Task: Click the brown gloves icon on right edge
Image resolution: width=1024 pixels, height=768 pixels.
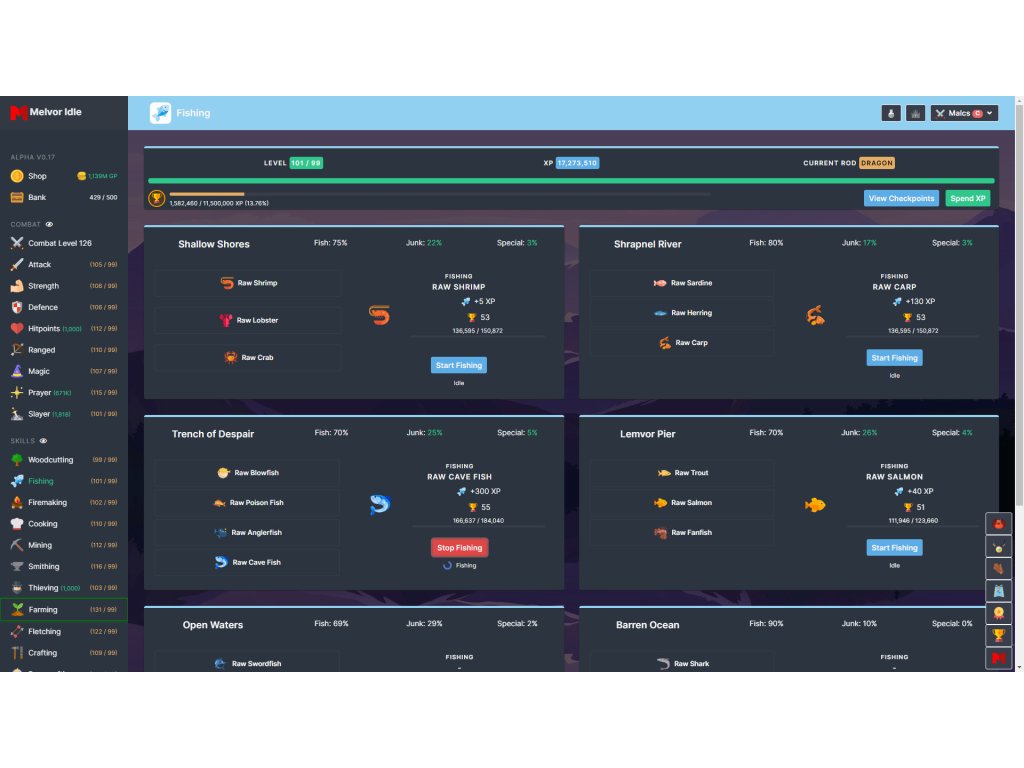Action: pyautogui.click(x=998, y=569)
